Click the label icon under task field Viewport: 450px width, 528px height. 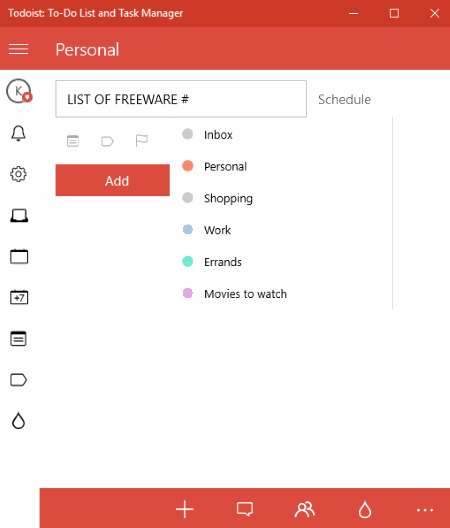click(107, 141)
